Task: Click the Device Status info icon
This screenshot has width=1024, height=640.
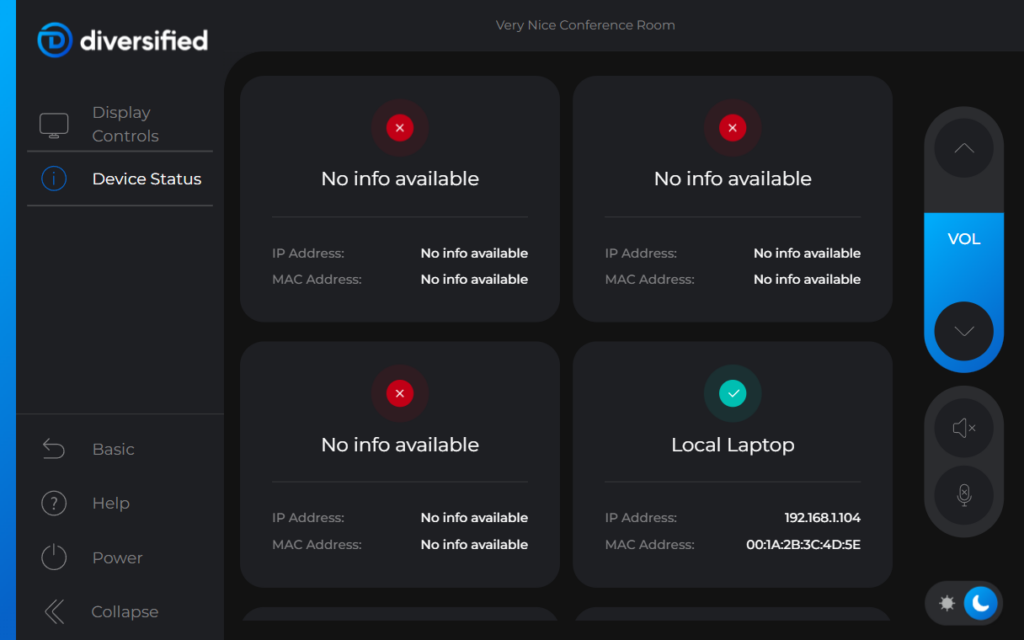Action: [54, 179]
